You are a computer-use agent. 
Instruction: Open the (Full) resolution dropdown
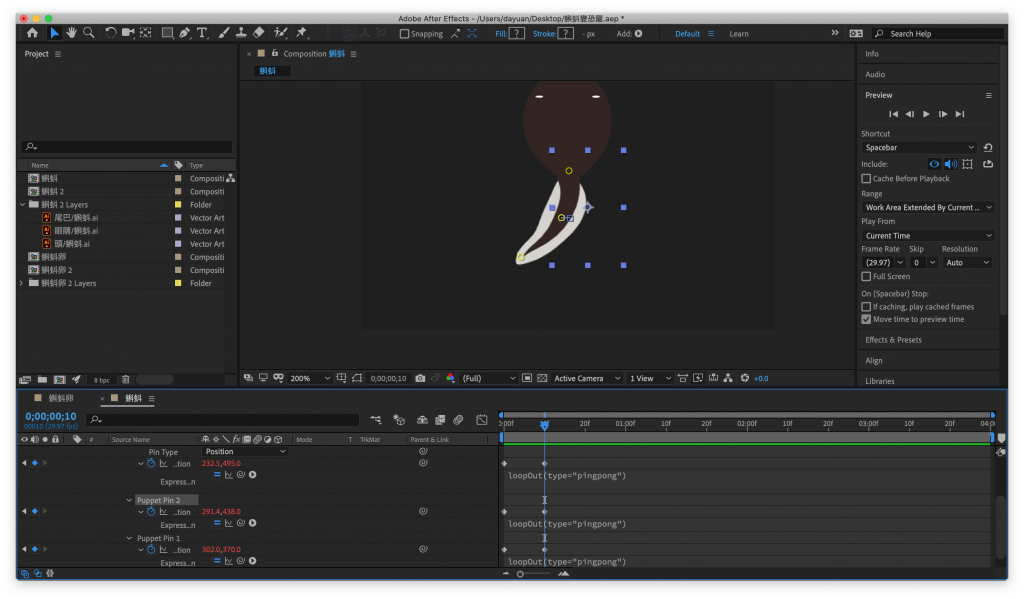tap(488, 378)
